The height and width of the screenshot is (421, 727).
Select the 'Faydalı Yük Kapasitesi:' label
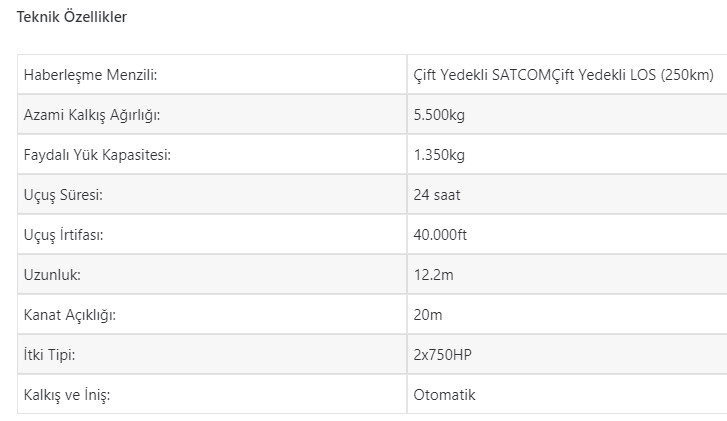click(97, 155)
